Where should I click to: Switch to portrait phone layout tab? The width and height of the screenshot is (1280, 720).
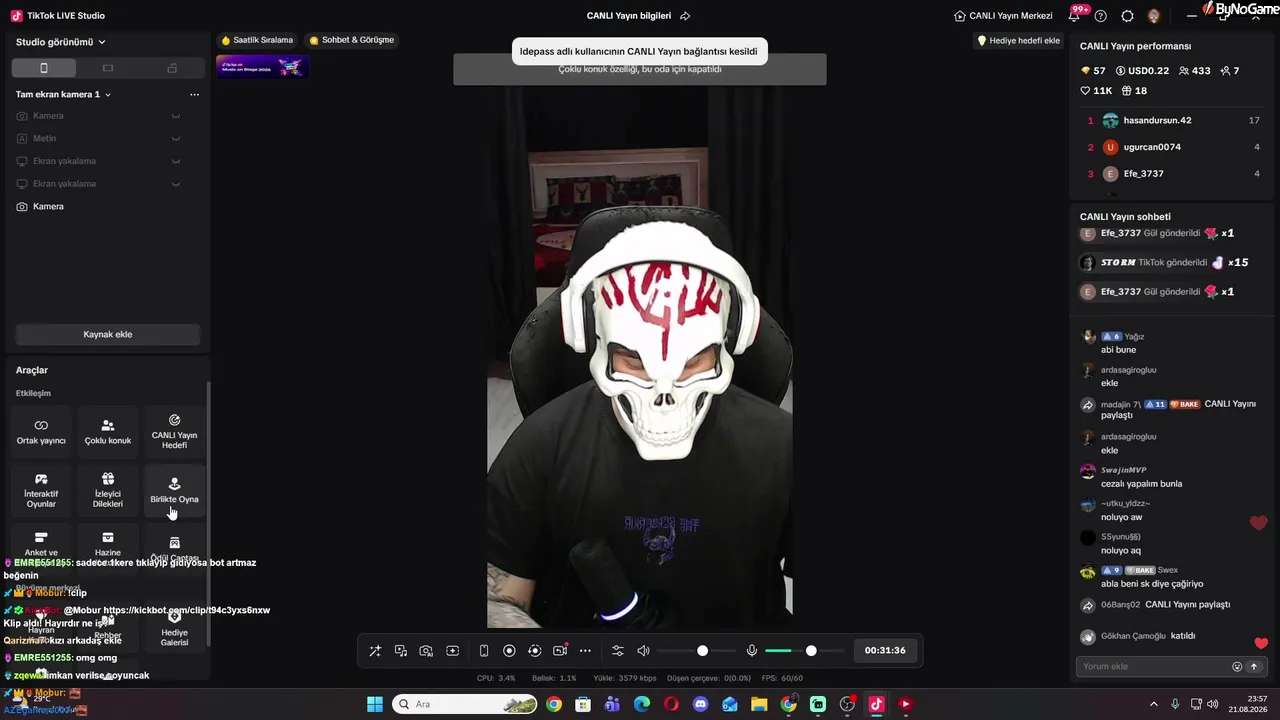click(x=43, y=68)
